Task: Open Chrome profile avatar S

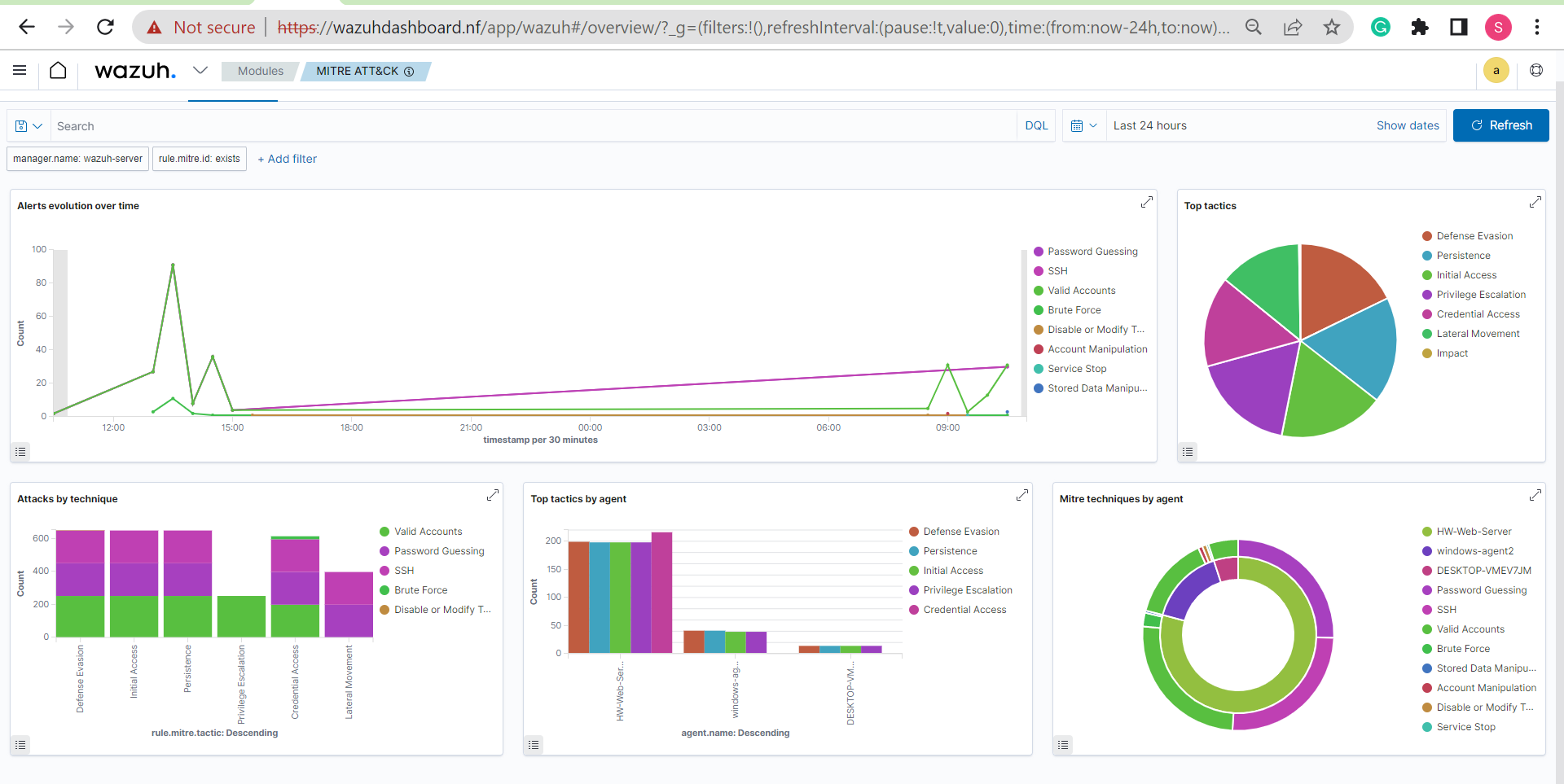Action: tap(1498, 27)
